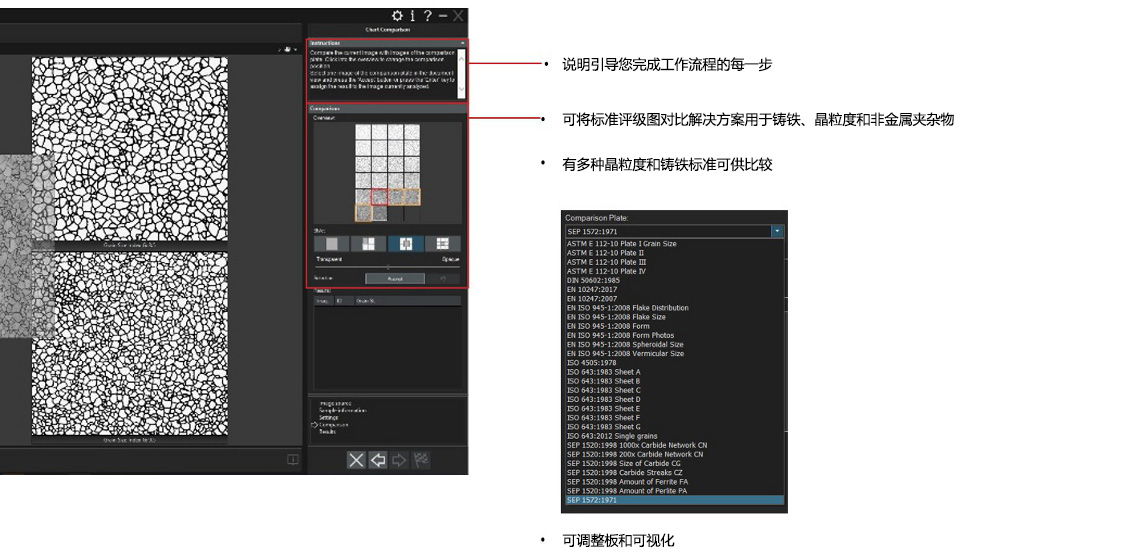Viewport: 1140px width, 560px height.
Task: Click the Instructions panel scrollbar
Action: 462,73
